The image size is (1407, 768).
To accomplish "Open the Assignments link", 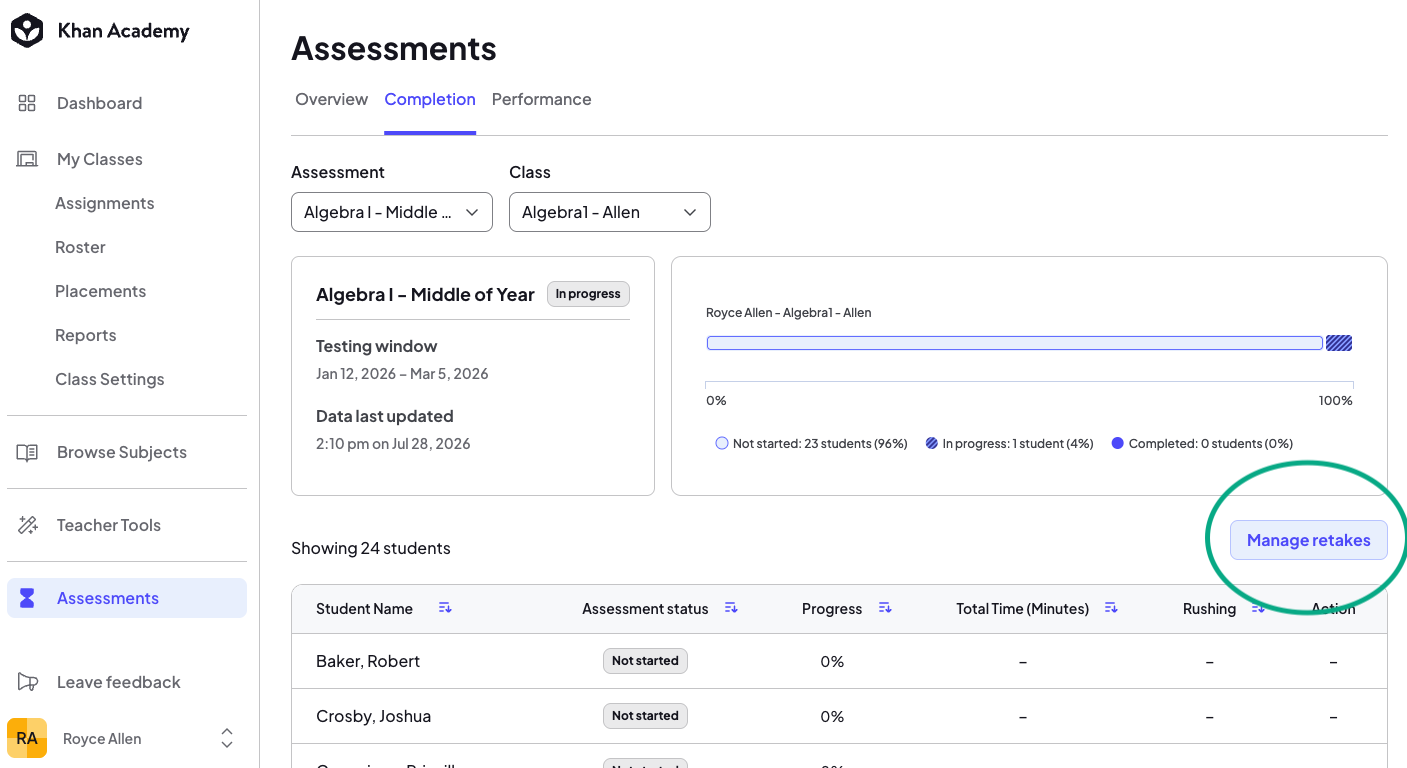I will pyautogui.click(x=105, y=203).
